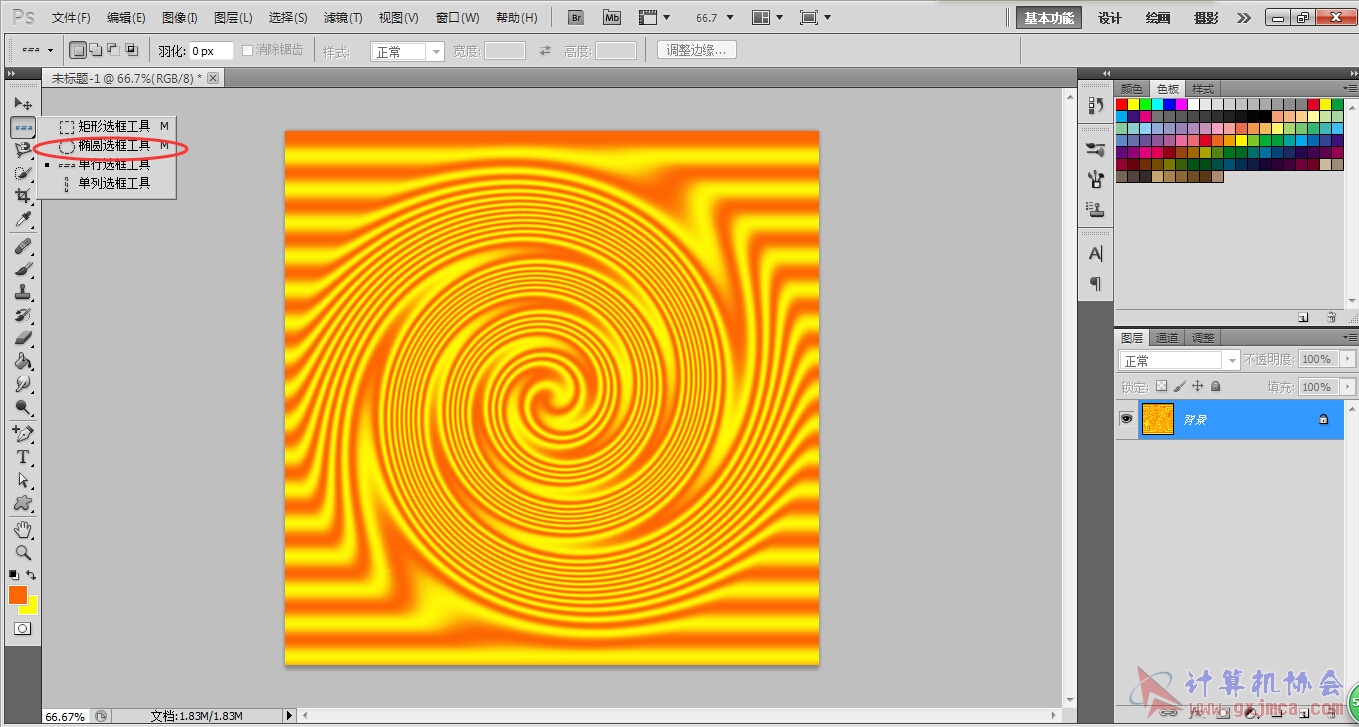Viewport: 1359px width, 727px height.
Task: Open the 样式 style dropdown
Action: [407, 51]
